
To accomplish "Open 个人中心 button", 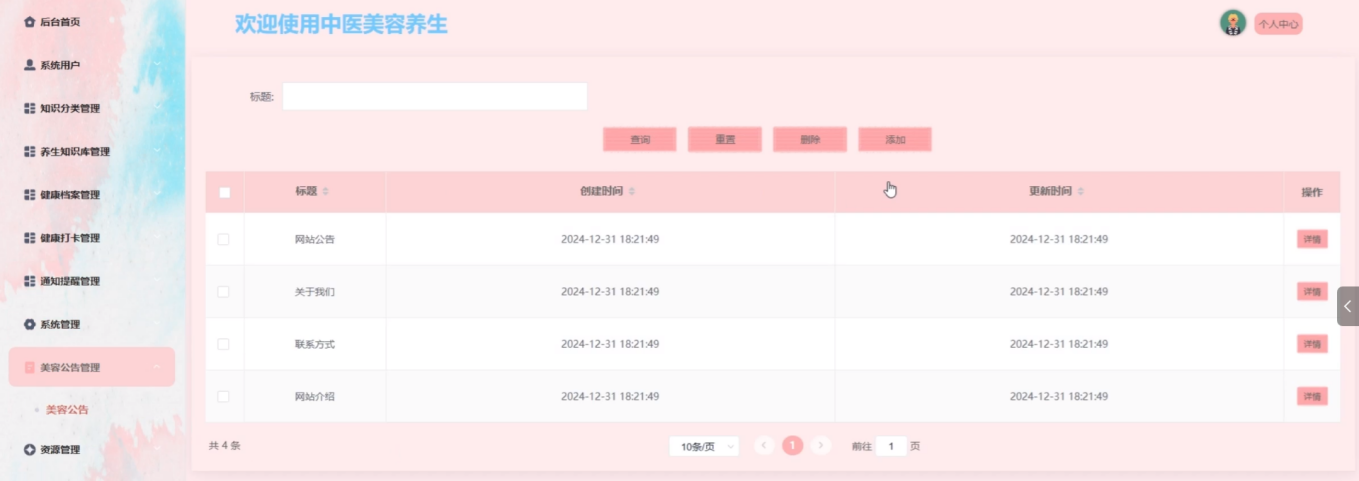I will pyautogui.click(x=1278, y=24).
